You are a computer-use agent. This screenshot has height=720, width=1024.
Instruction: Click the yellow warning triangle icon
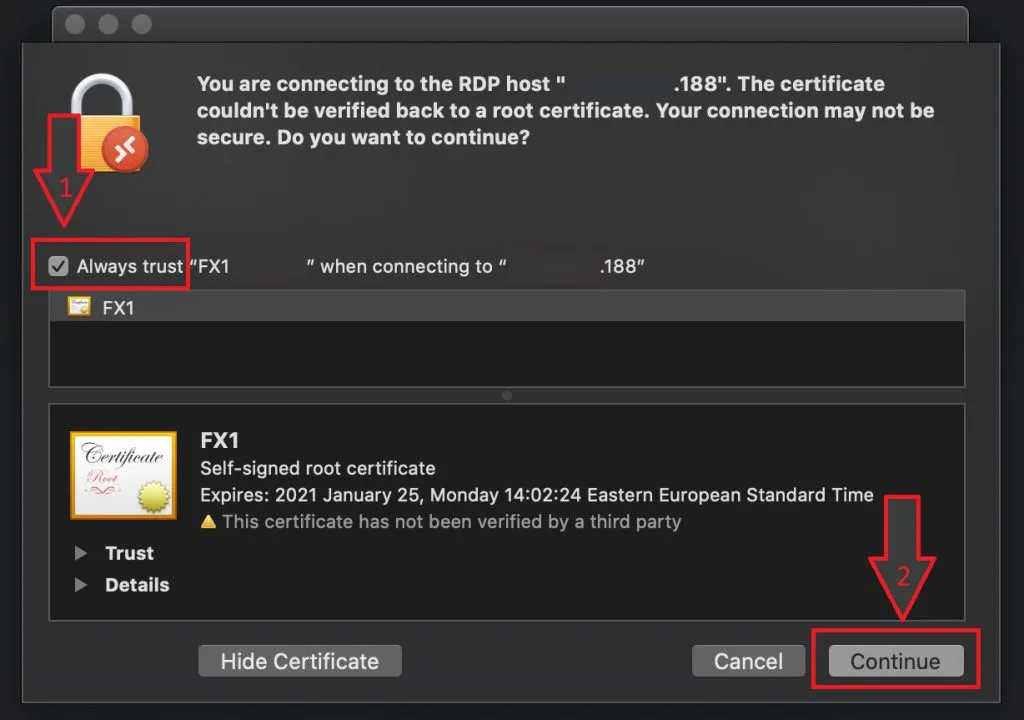(208, 521)
